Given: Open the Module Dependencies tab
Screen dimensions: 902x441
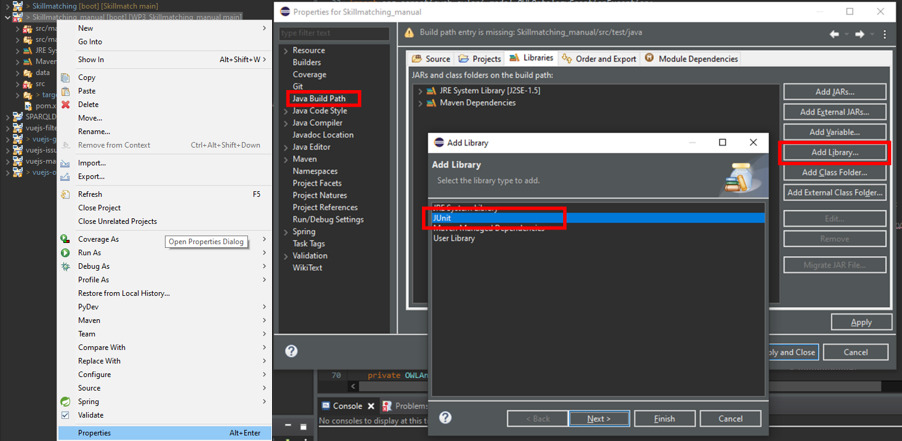Looking at the screenshot, I should tap(691, 59).
